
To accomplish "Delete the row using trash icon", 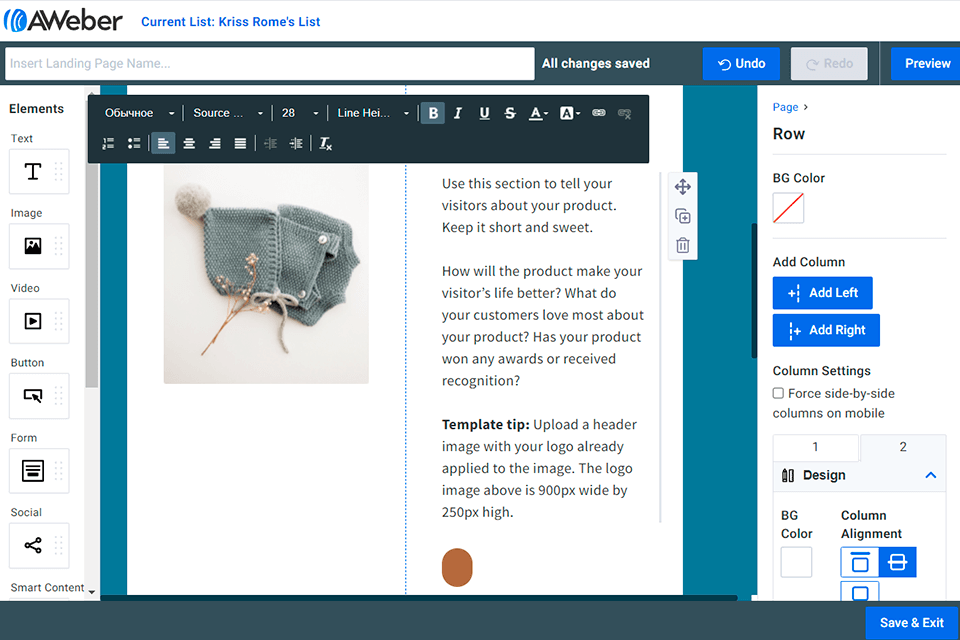I will (683, 245).
